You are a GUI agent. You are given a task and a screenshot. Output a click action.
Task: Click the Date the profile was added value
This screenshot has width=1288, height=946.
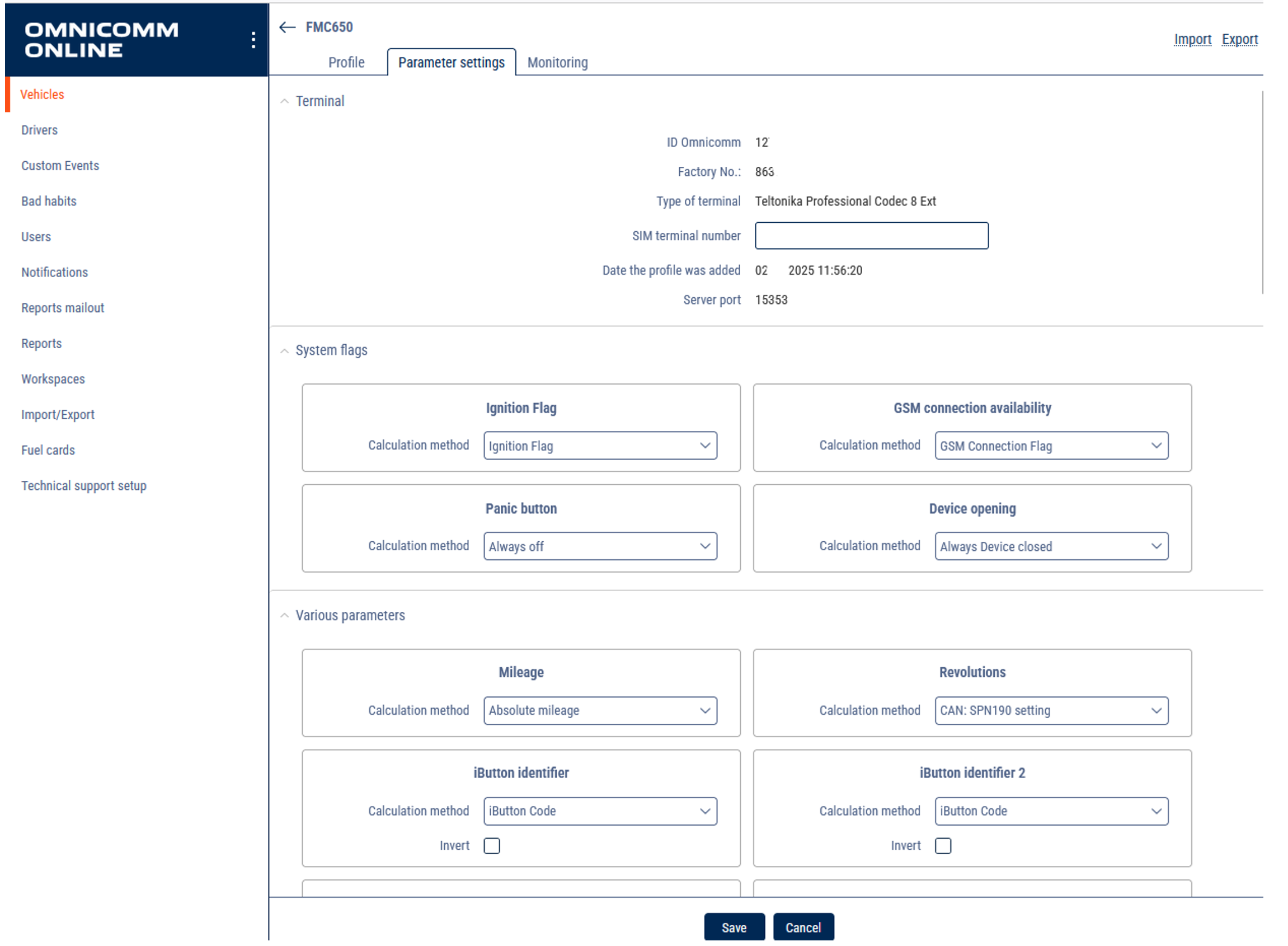[x=808, y=270]
